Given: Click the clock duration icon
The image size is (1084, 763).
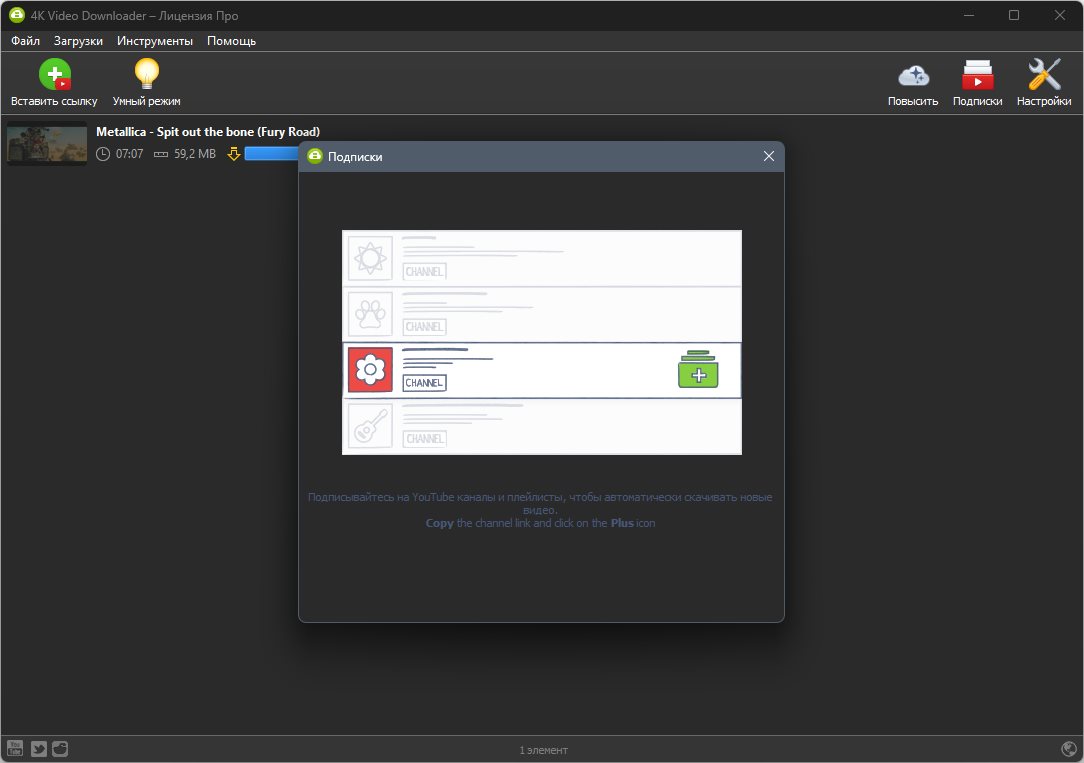Looking at the screenshot, I should tap(103, 153).
